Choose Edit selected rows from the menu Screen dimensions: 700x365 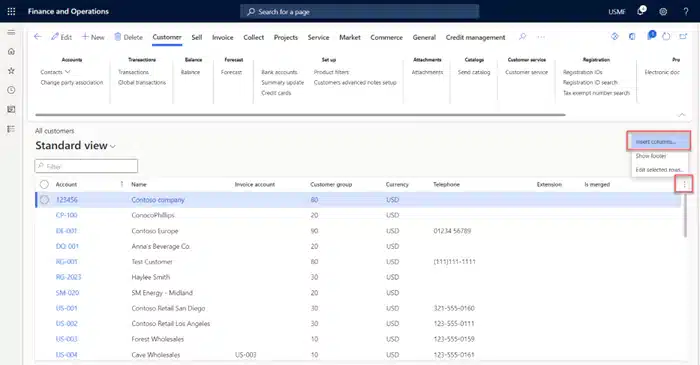coord(659,170)
